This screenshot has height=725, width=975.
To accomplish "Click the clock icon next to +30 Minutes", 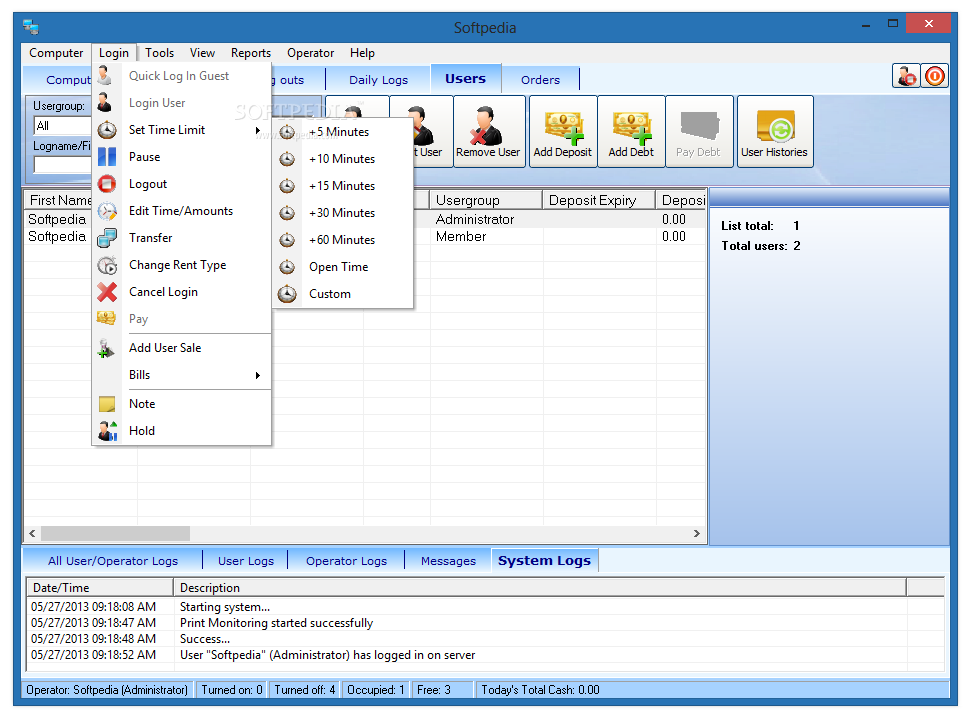I will (x=287, y=213).
